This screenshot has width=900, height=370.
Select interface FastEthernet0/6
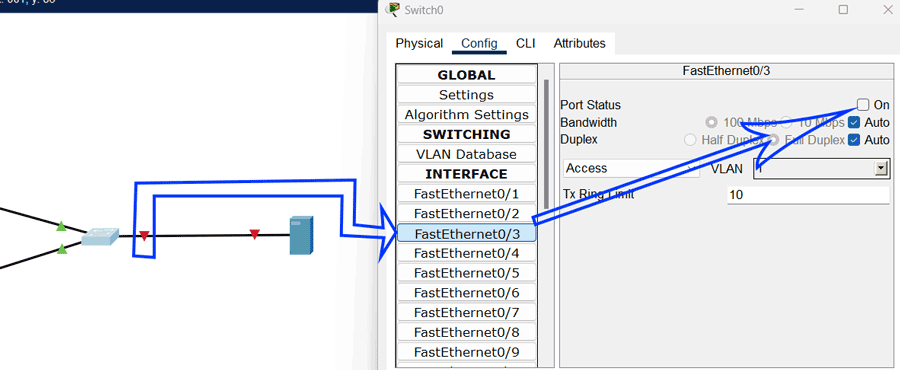click(466, 293)
